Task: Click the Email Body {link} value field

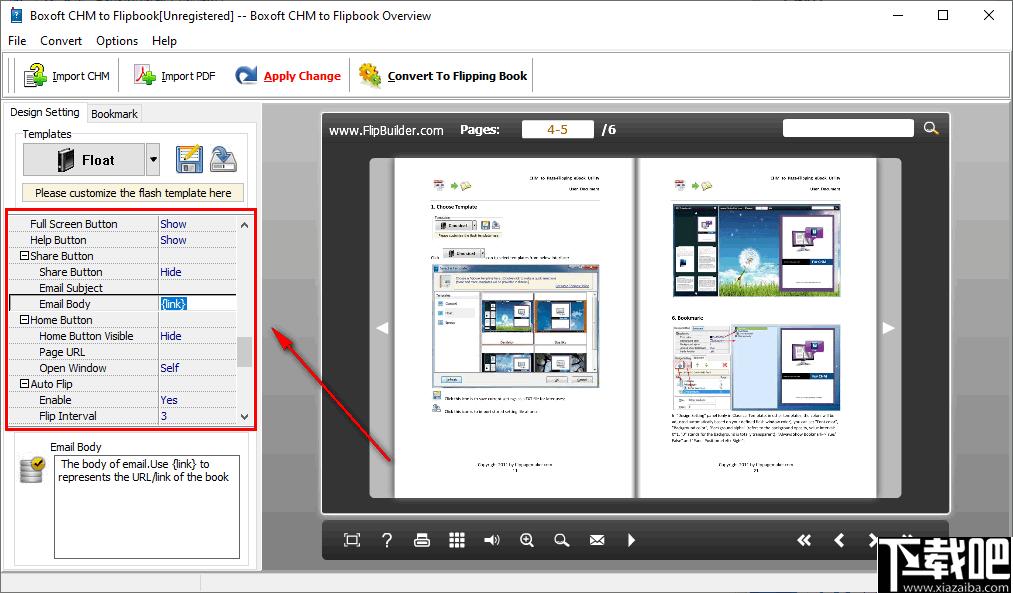Action: [x=198, y=304]
